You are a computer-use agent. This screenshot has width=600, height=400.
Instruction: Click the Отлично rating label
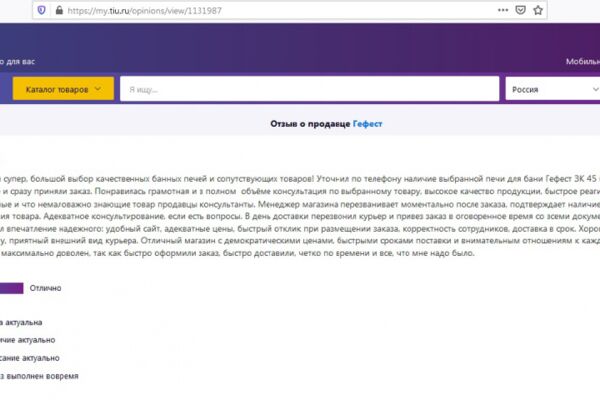[x=46, y=288]
